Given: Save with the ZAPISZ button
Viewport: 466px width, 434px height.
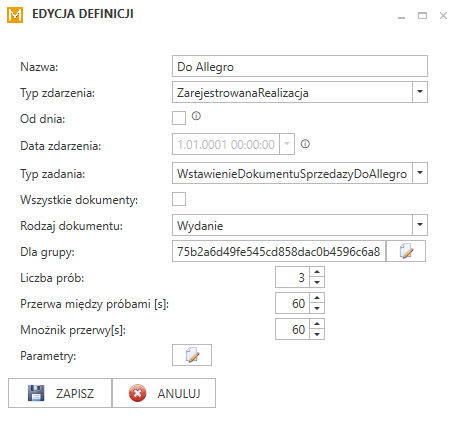Looking at the screenshot, I should tap(60, 393).
